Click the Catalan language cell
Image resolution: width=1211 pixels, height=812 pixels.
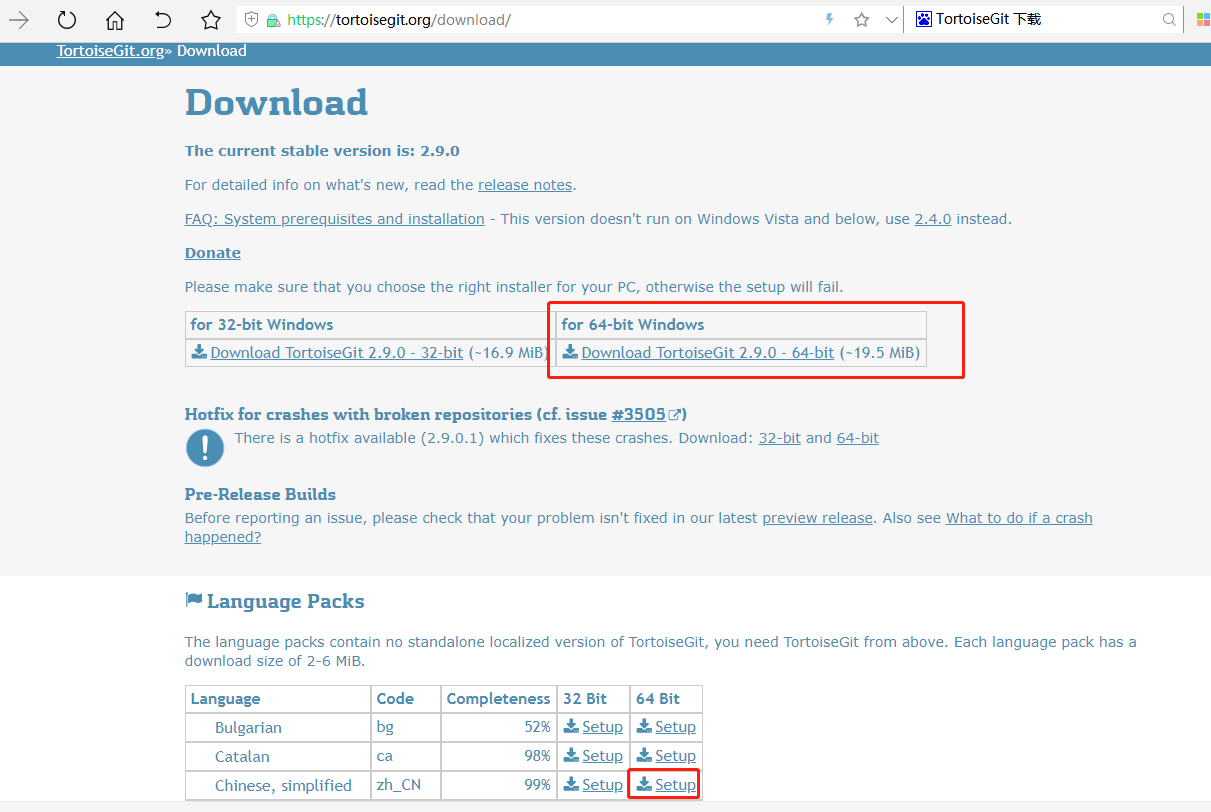278,756
